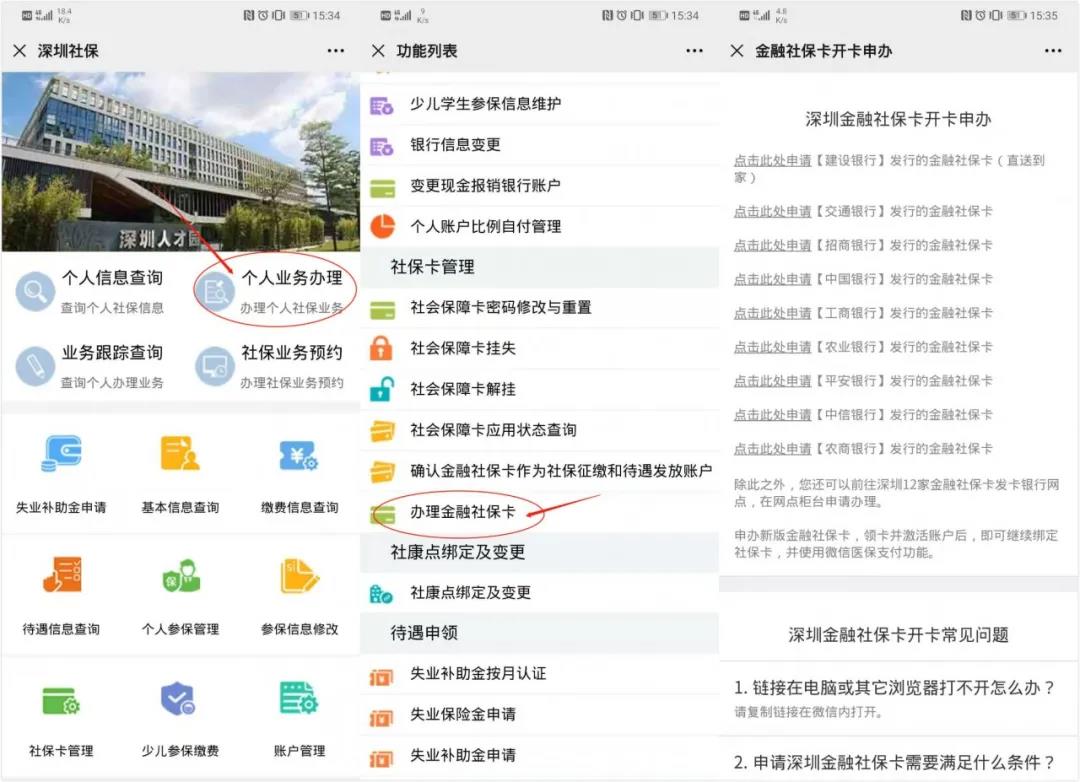
Task: Tap 个人信息查询 magnifier icon
Action: [35, 291]
